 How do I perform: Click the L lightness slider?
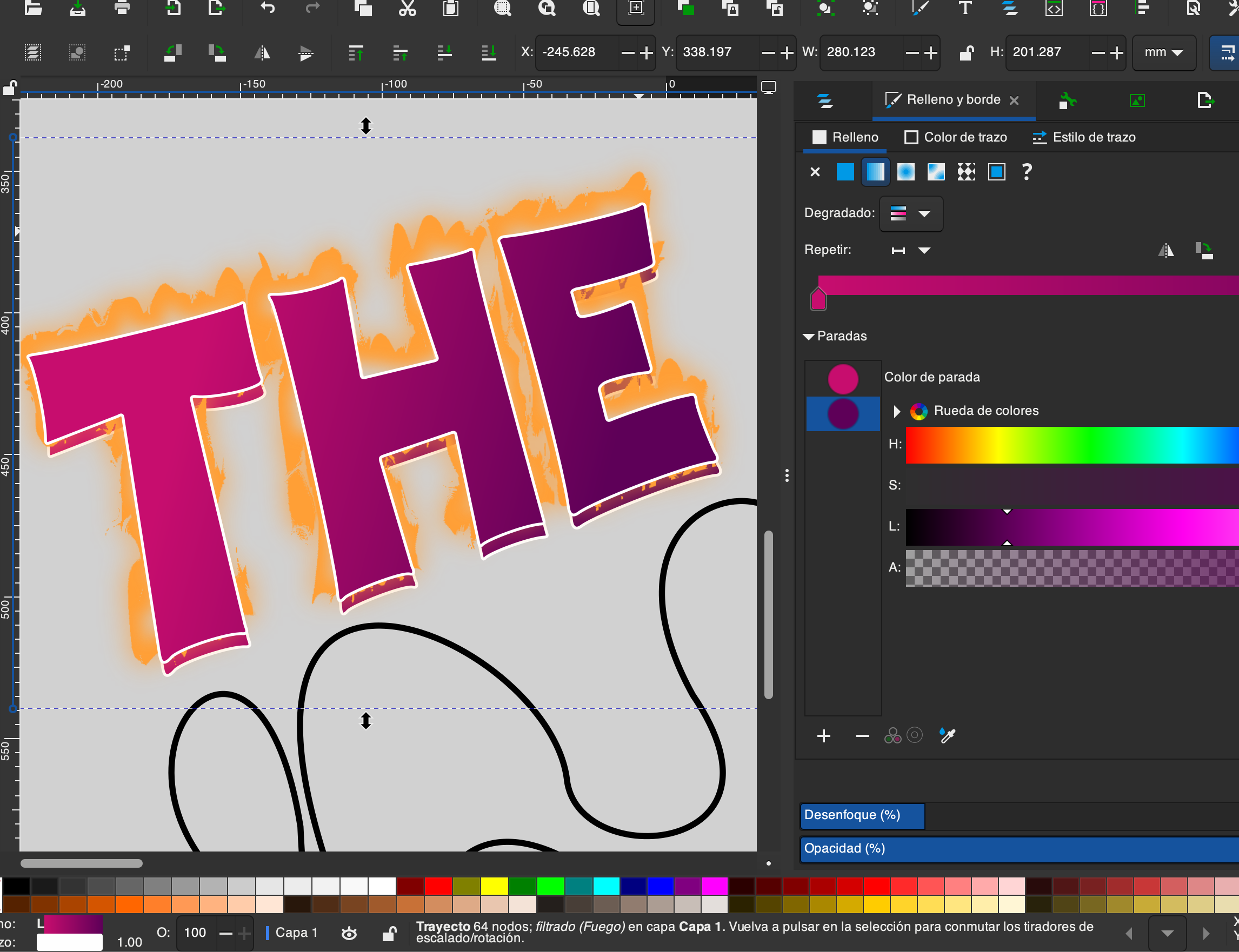(1072, 527)
